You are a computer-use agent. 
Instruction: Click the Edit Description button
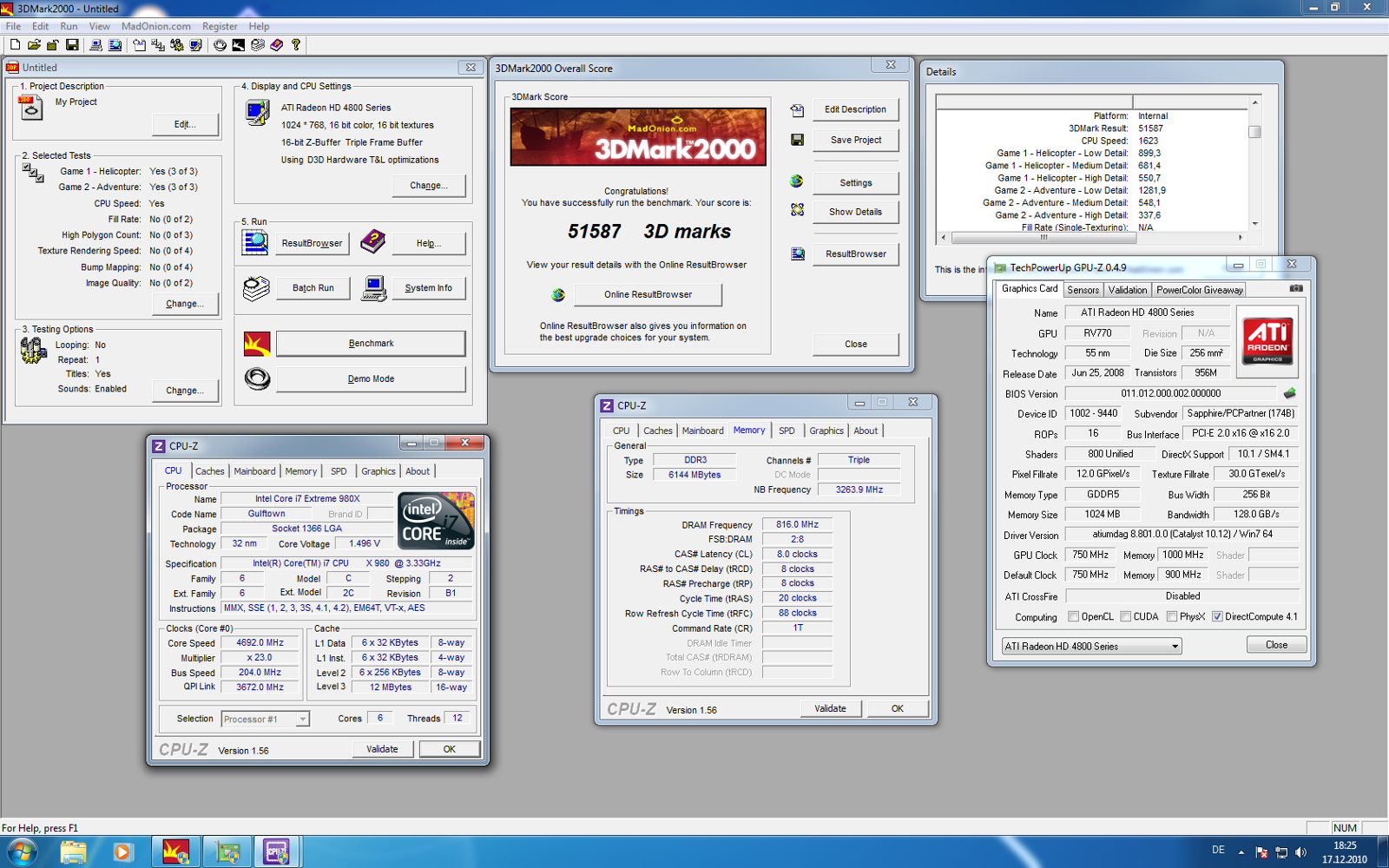pyautogui.click(x=855, y=109)
